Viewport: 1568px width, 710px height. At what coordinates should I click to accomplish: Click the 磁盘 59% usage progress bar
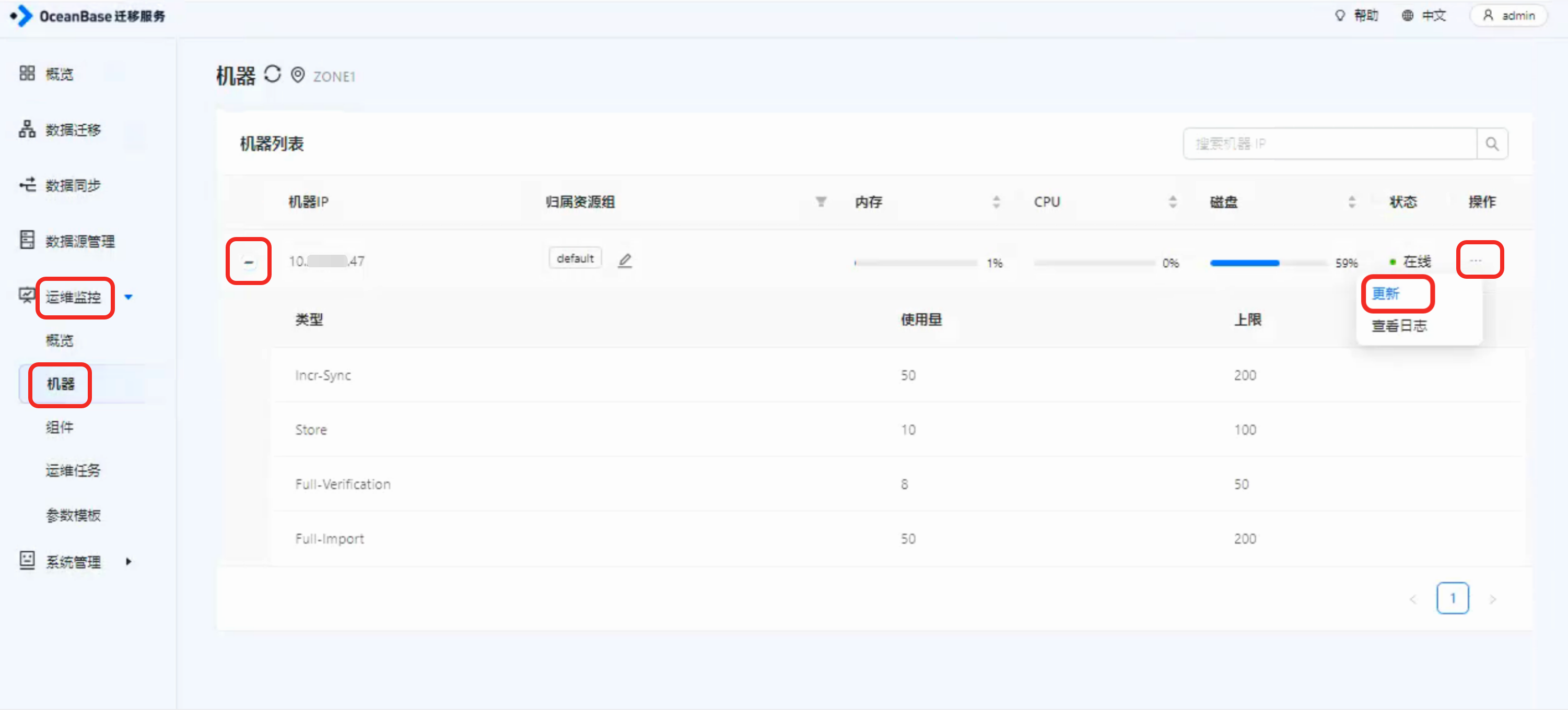tap(1269, 263)
